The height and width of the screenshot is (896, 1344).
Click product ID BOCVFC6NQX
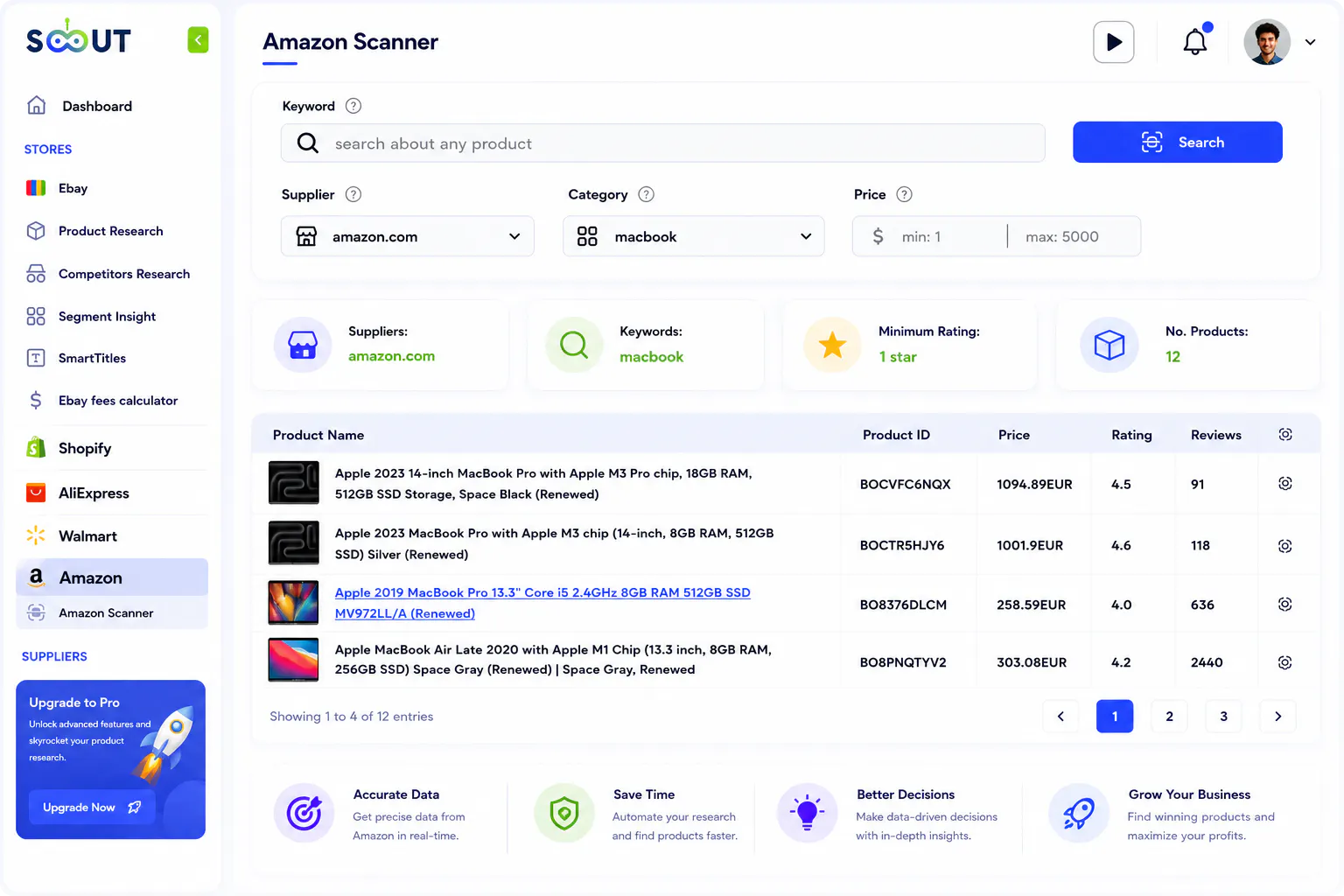(x=905, y=484)
